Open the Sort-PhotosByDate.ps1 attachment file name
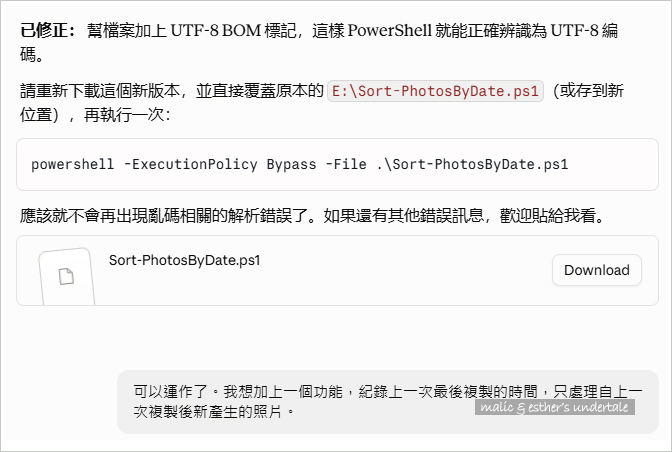 pos(184,260)
